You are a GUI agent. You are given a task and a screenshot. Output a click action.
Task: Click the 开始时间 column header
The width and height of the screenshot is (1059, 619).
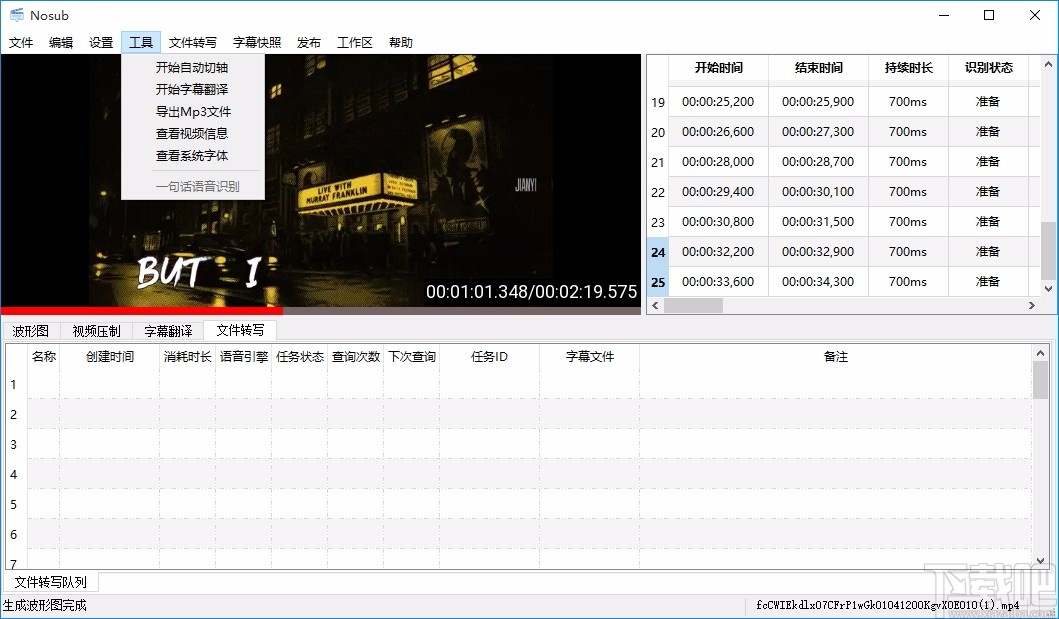click(x=719, y=68)
